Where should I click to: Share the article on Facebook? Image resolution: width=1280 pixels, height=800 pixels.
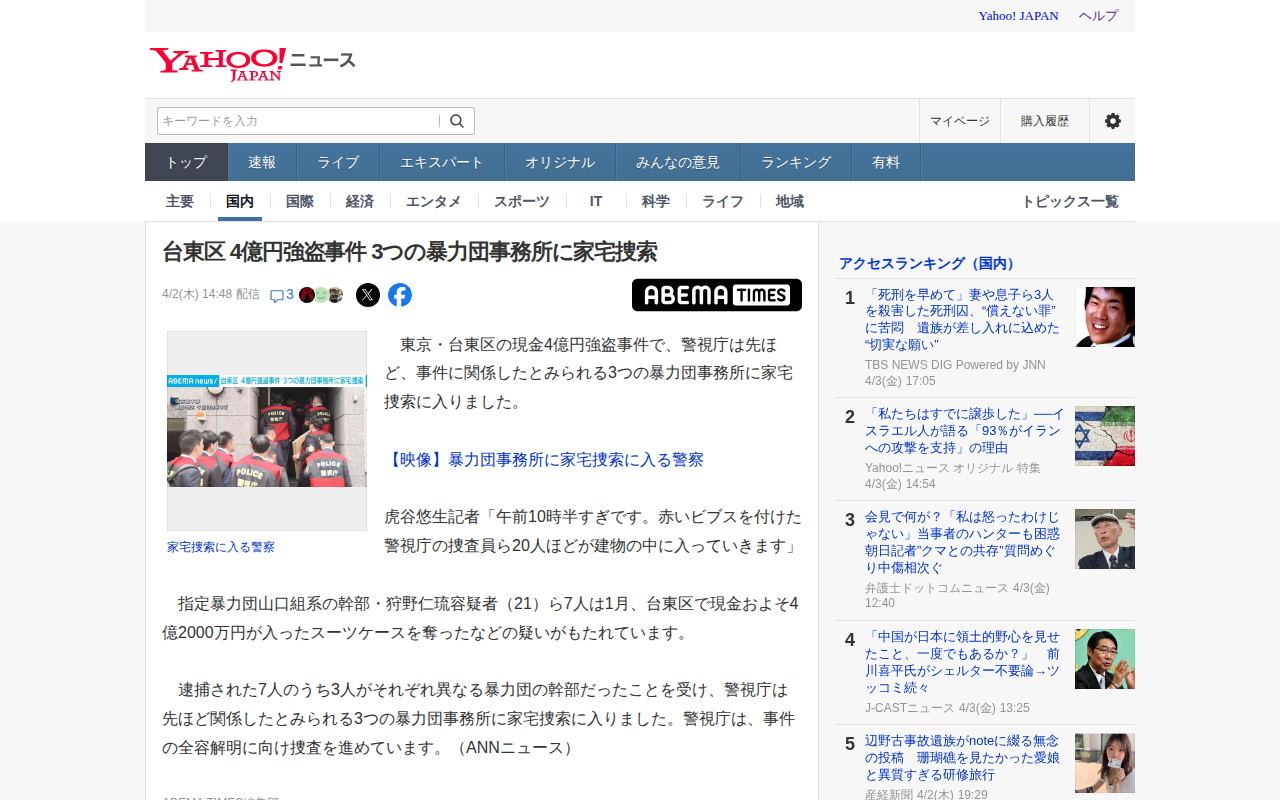tap(400, 295)
